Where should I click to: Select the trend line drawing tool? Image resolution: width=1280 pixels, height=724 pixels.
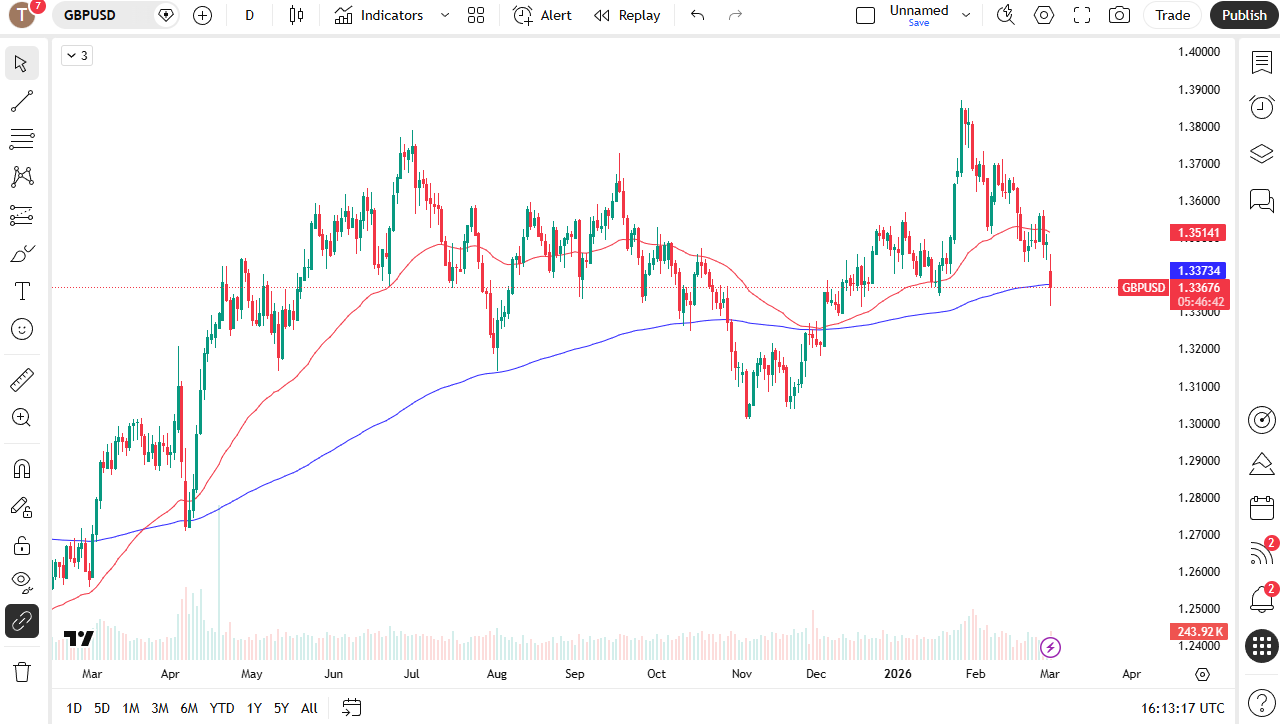22,101
